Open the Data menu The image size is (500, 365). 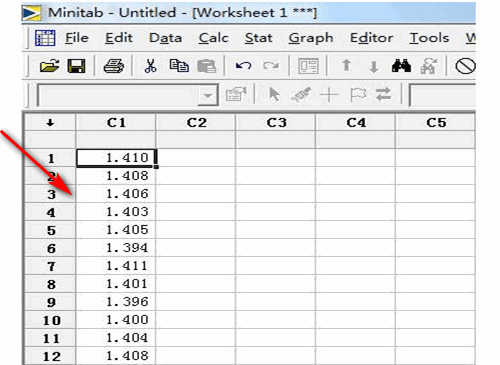tap(165, 38)
